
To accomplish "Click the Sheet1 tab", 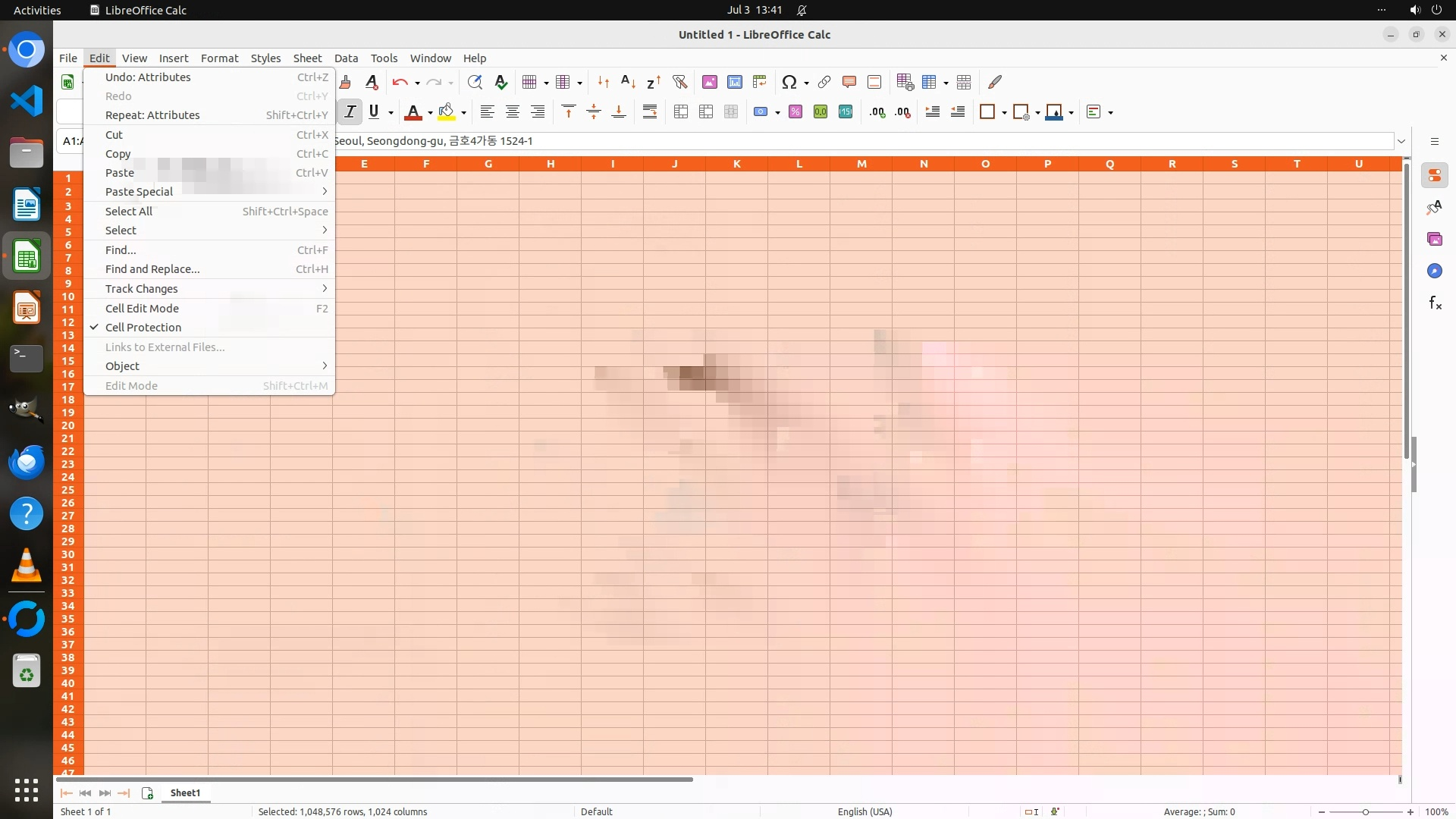I will pos(185,793).
